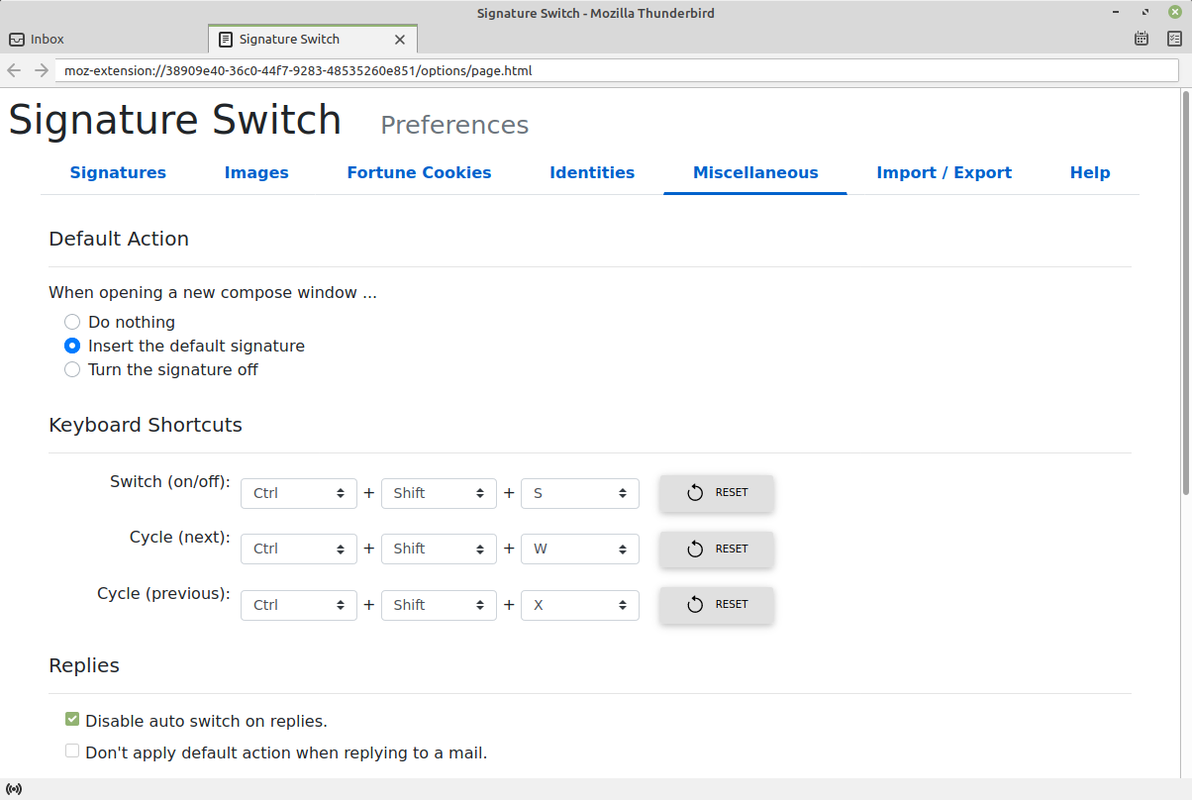This screenshot has height=800, width=1192.
Task: Close the Signature Switch tab
Action: coord(400,40)
